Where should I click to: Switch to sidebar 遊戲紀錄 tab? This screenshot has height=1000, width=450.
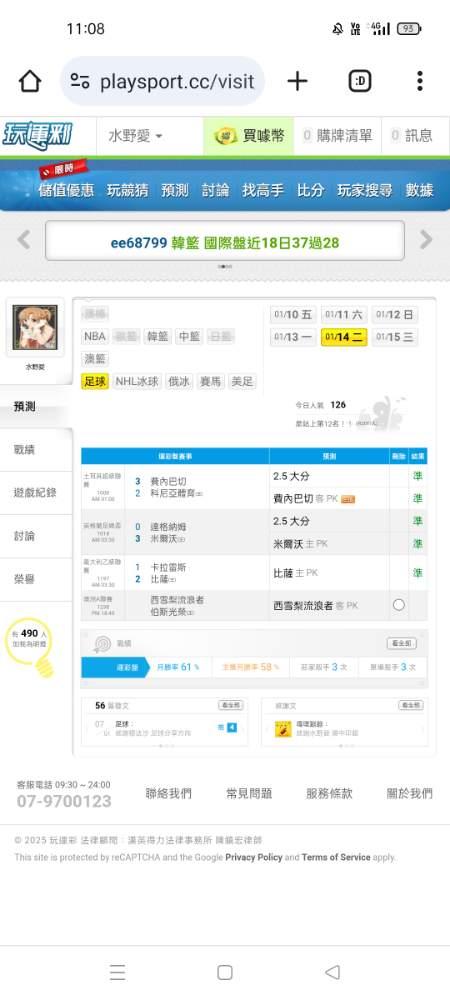tap(36, 493)
